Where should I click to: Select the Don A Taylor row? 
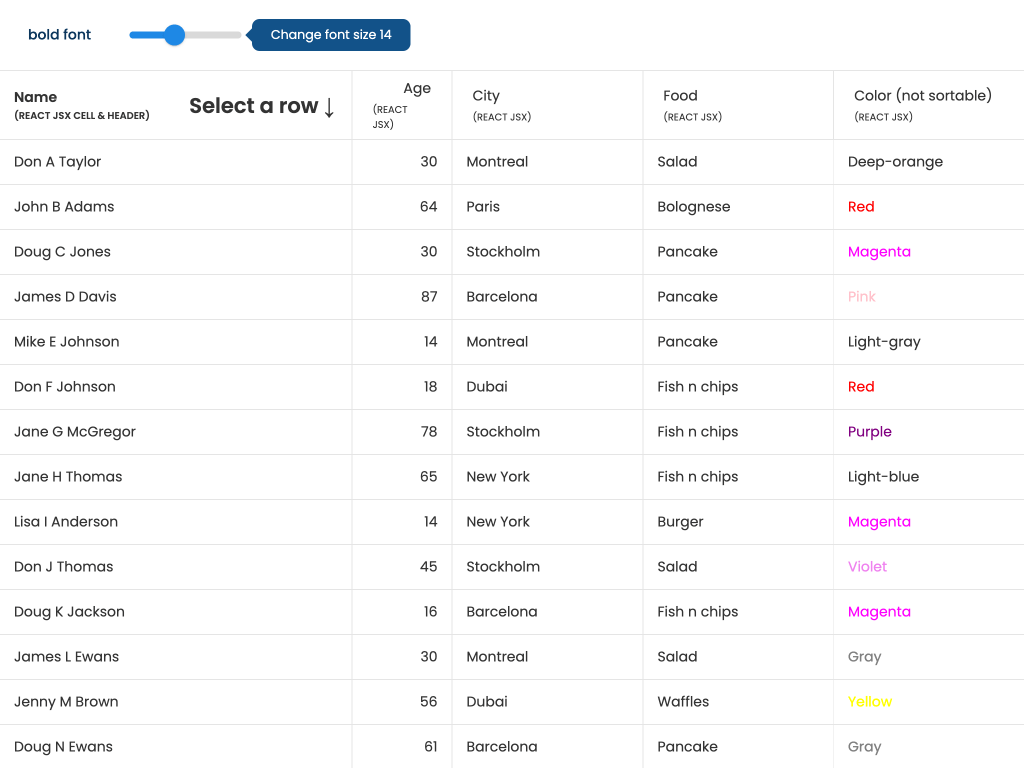[x=58, y=162]
